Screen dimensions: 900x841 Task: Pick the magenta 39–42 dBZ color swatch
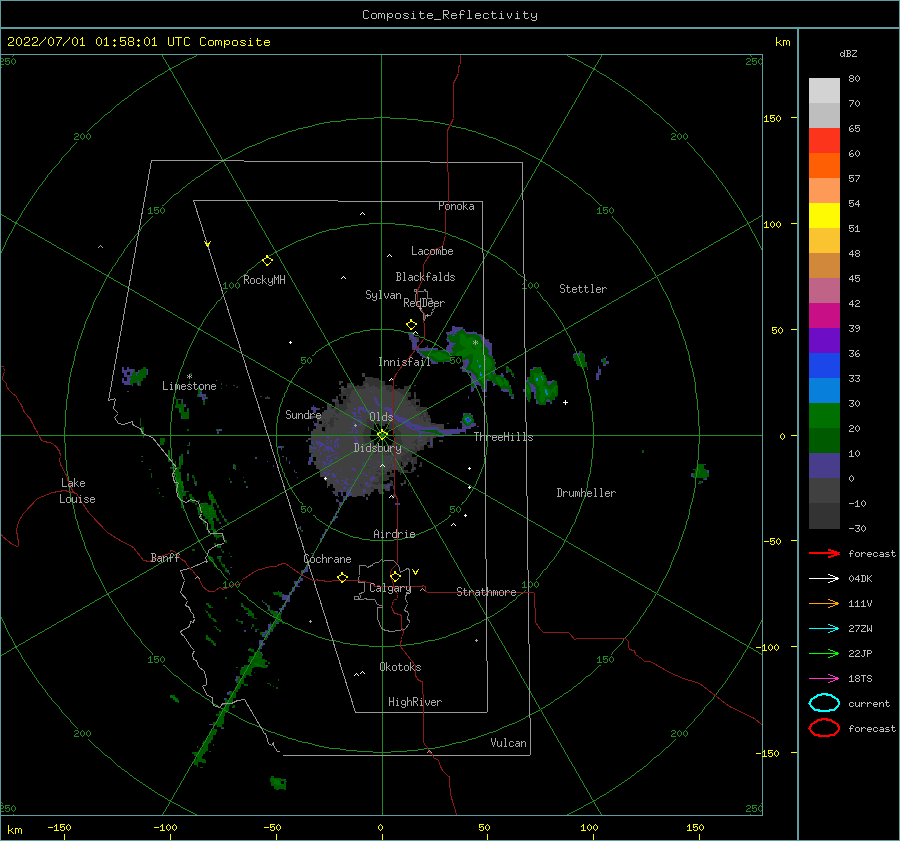pos(824,316)
